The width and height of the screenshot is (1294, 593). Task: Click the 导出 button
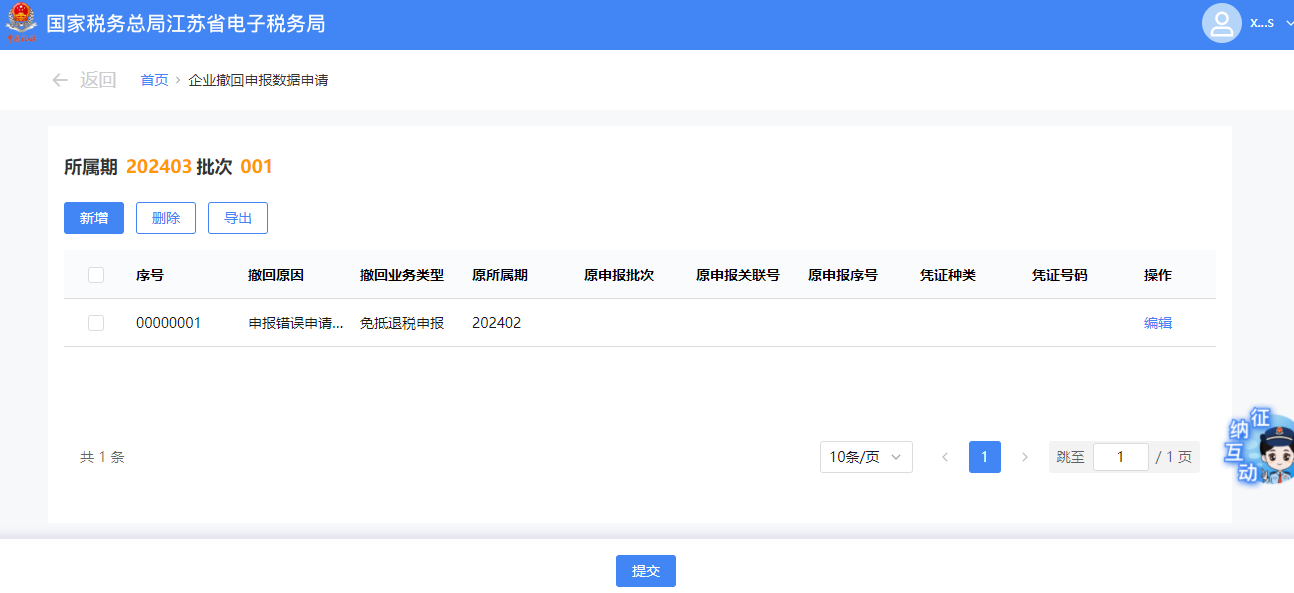coord(238,218)
